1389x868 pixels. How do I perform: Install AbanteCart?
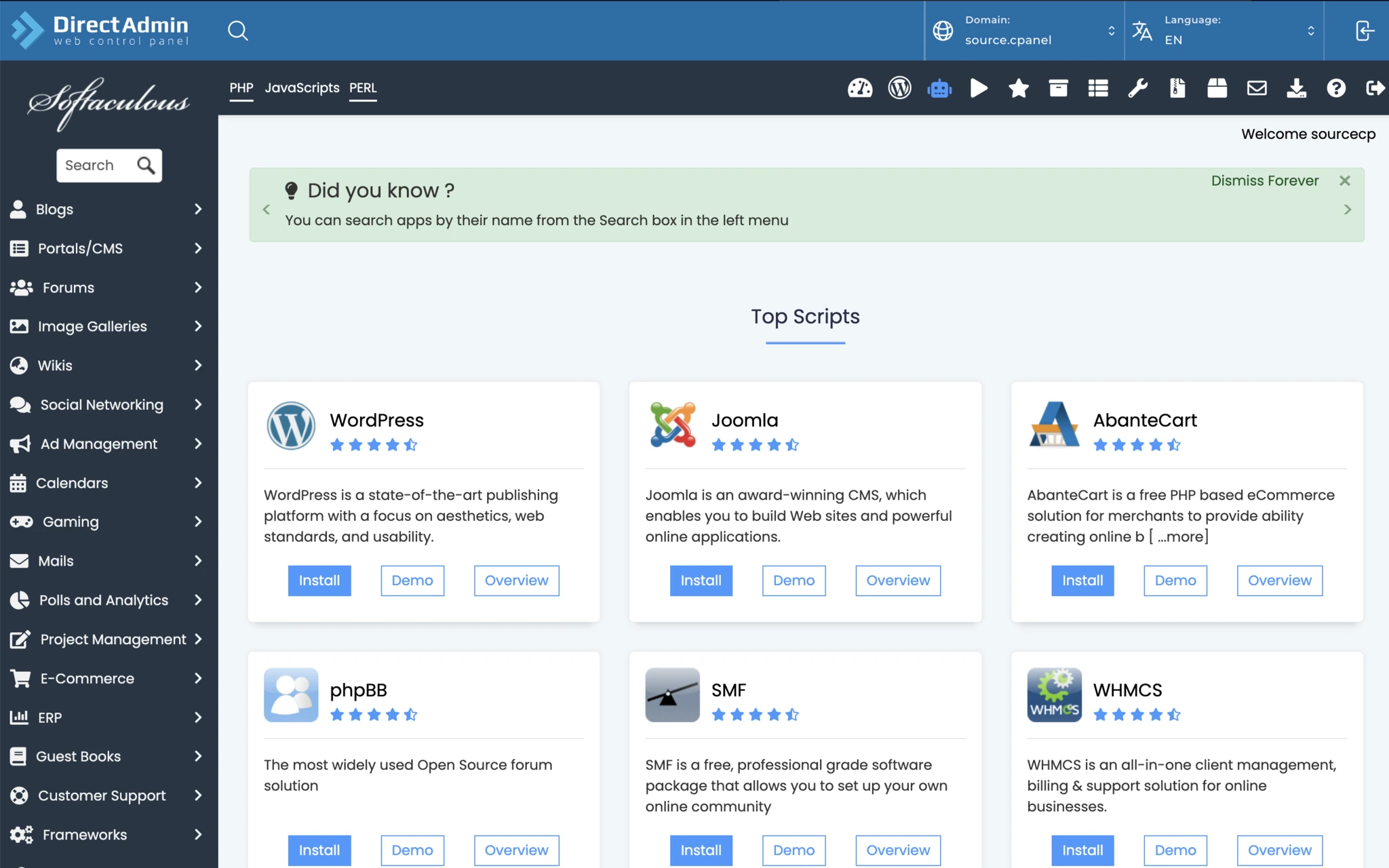pos(1083,580)
